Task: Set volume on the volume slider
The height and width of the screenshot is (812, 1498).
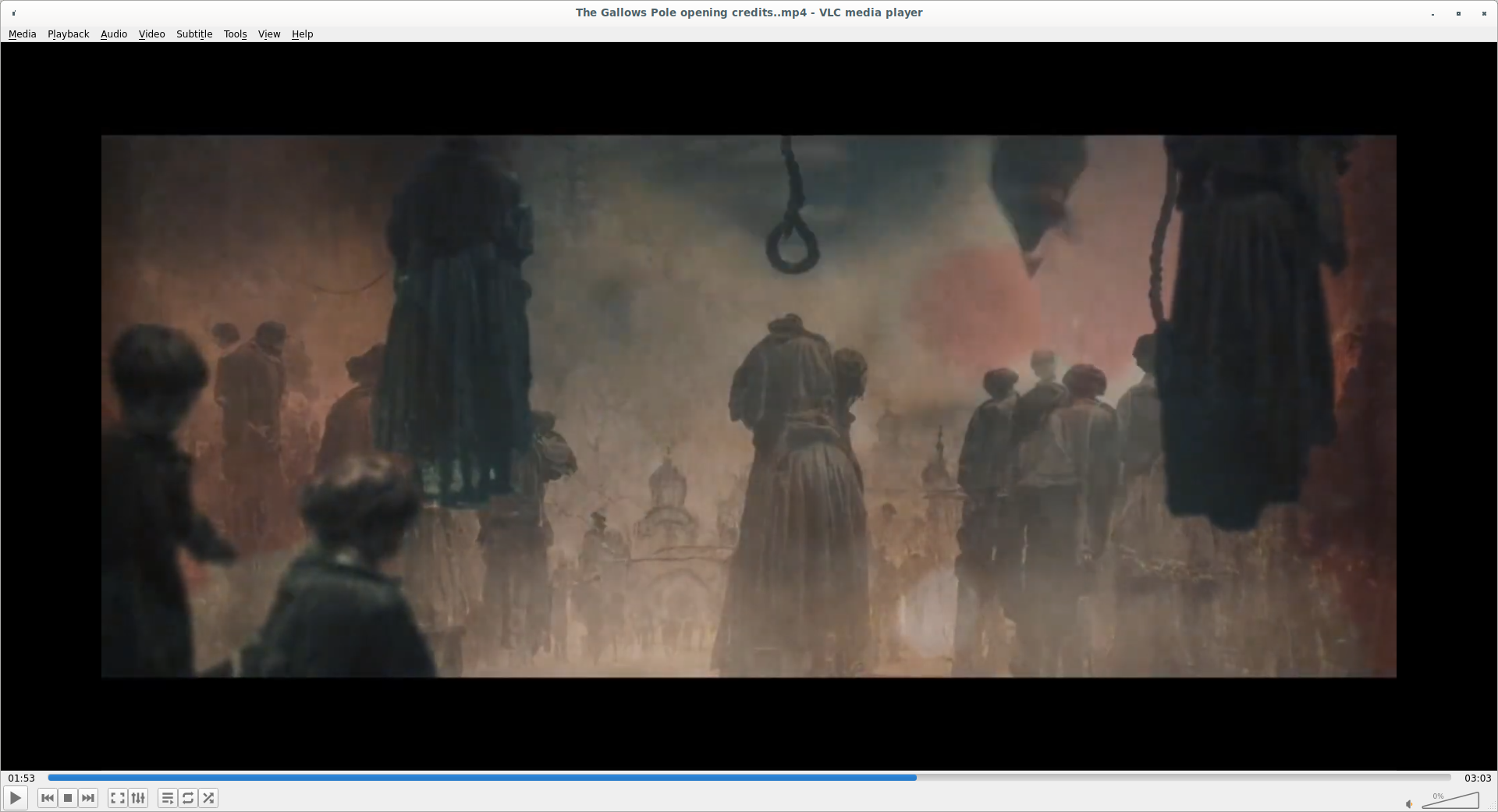Action: click(x=1450, y=800)
